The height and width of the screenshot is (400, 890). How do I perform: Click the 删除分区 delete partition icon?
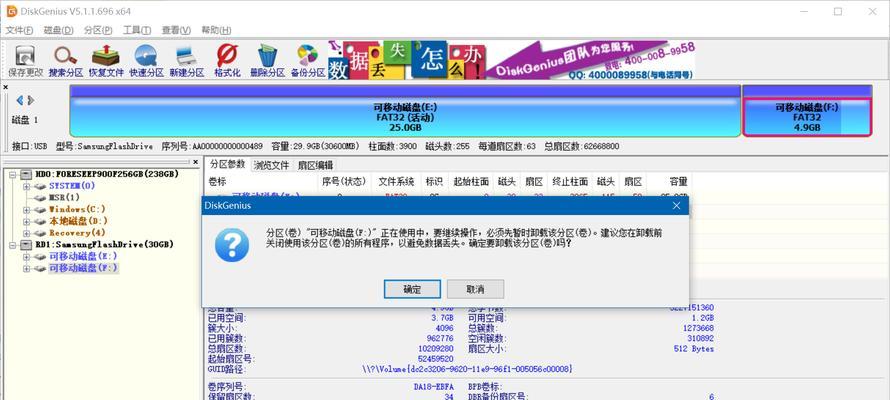[267, 61]
